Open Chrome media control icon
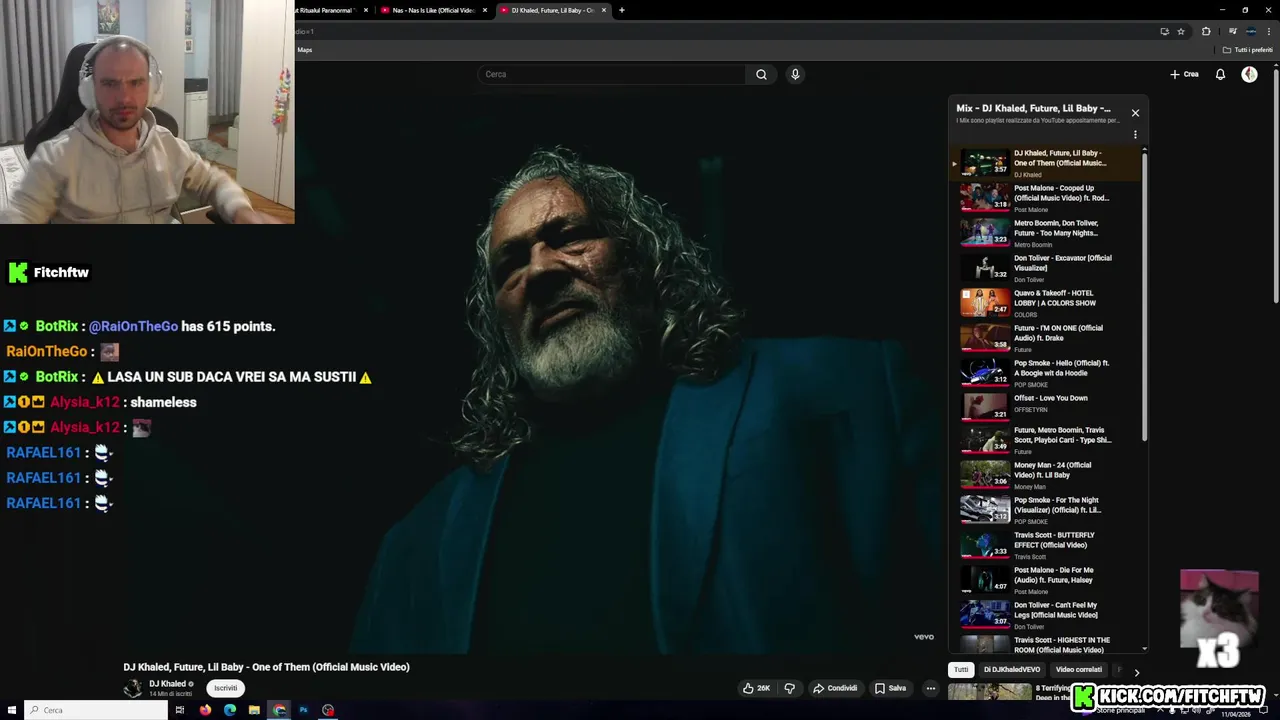This screenshot has height=720, width=1280. click(1232, 31)
